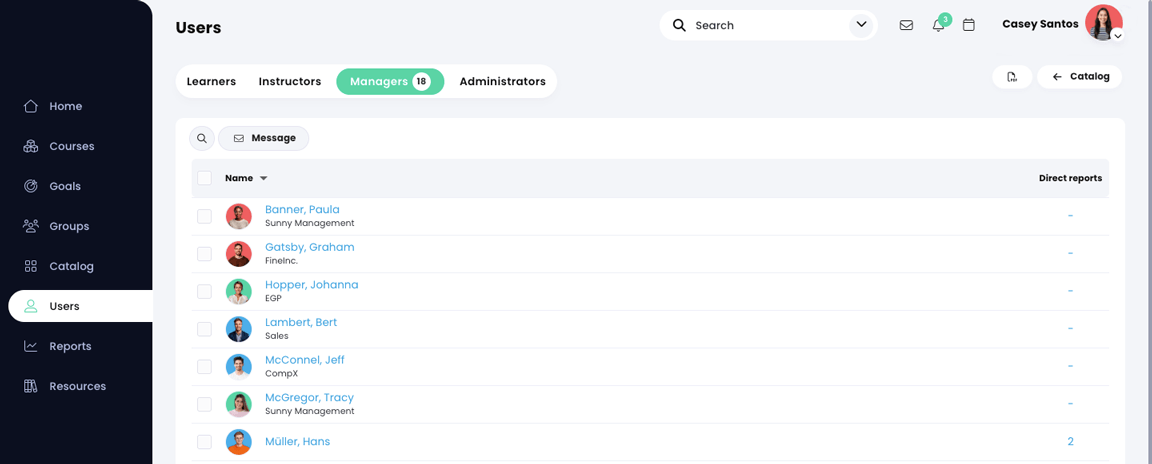Open the calendar icon in header
Viewport: 1152px width, 464px height.
tap(969, 25)
